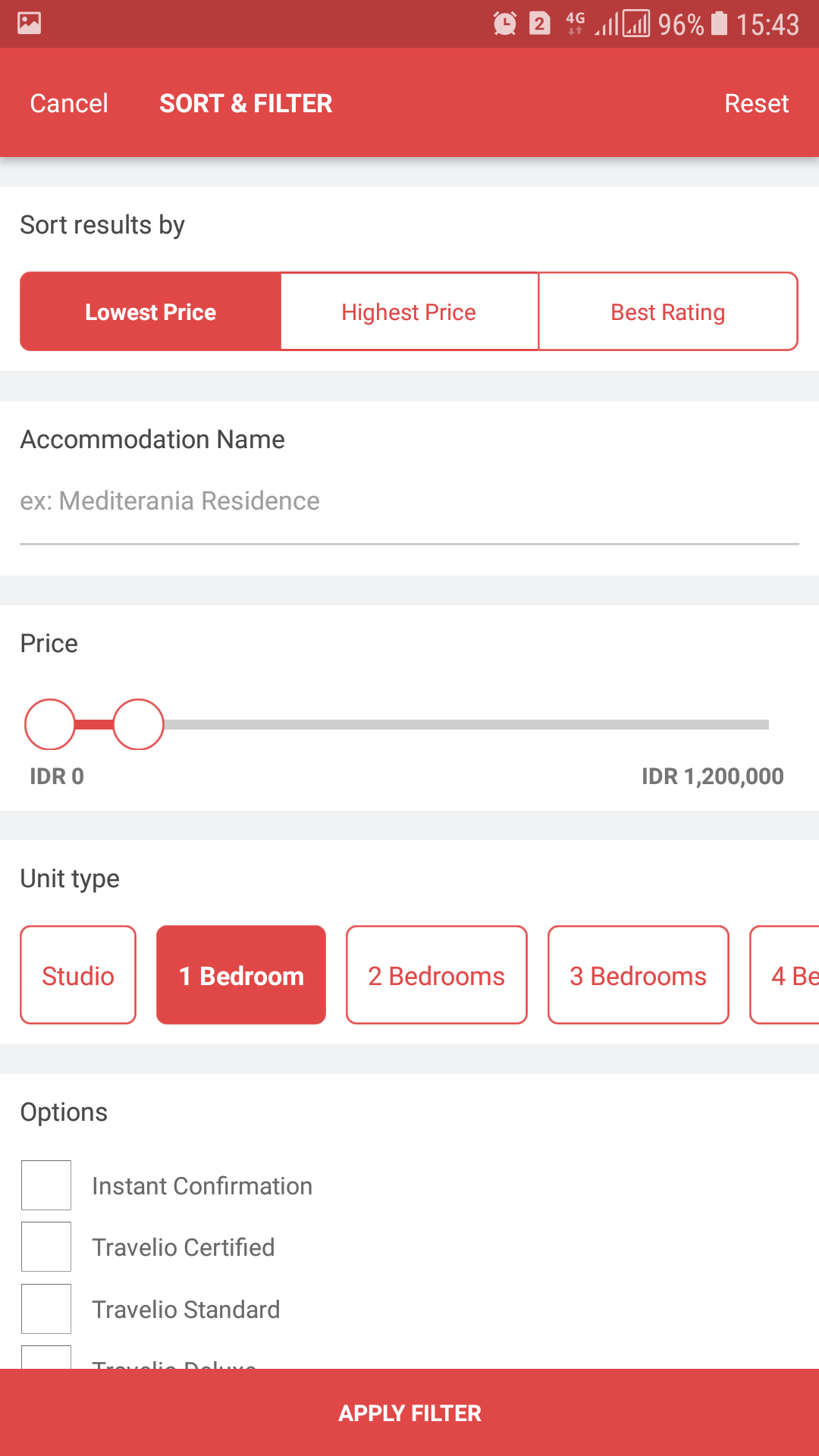
Task: Sort results by Lowest Price
Action: coord(151,312)
